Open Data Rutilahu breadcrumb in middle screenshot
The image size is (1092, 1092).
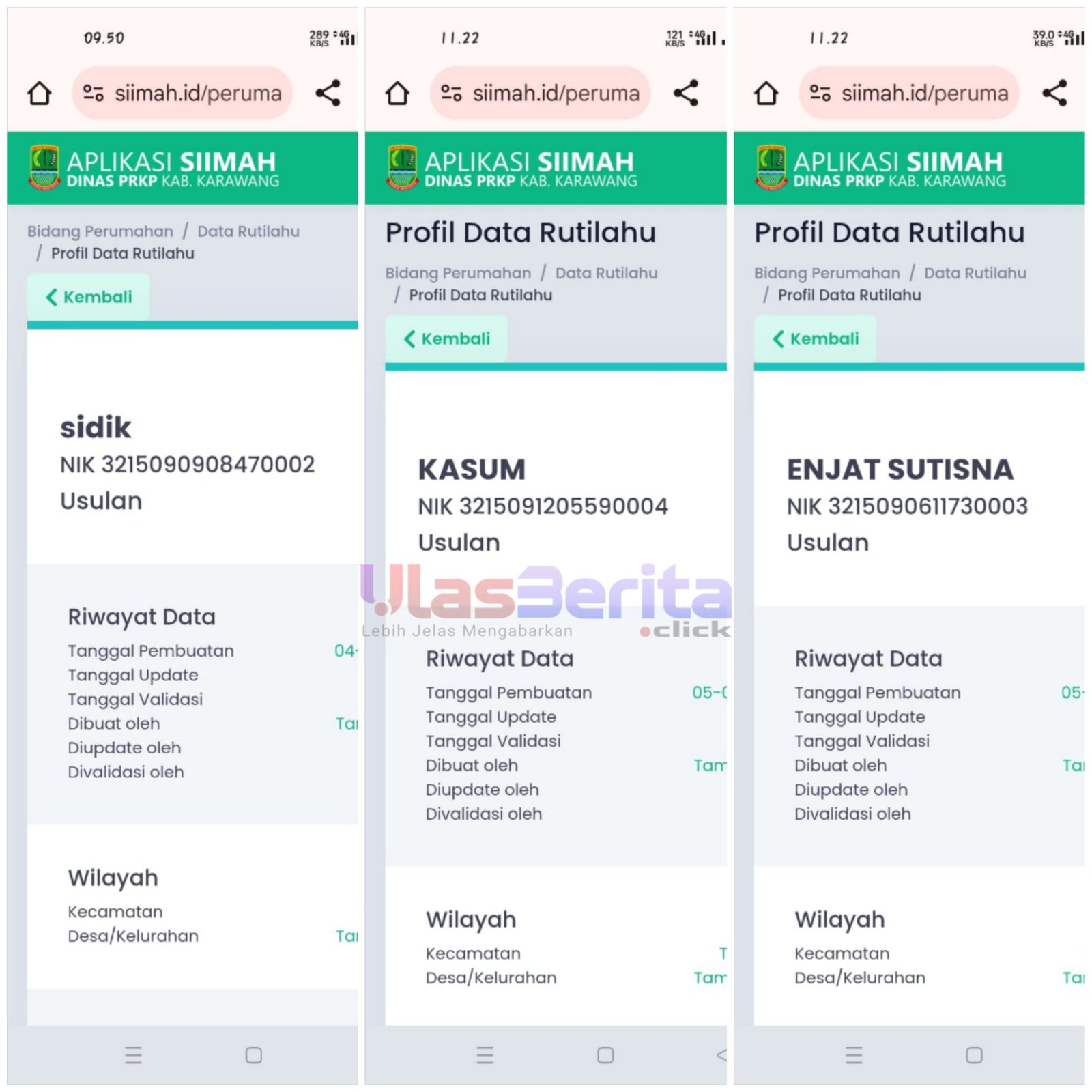[606, 273]
